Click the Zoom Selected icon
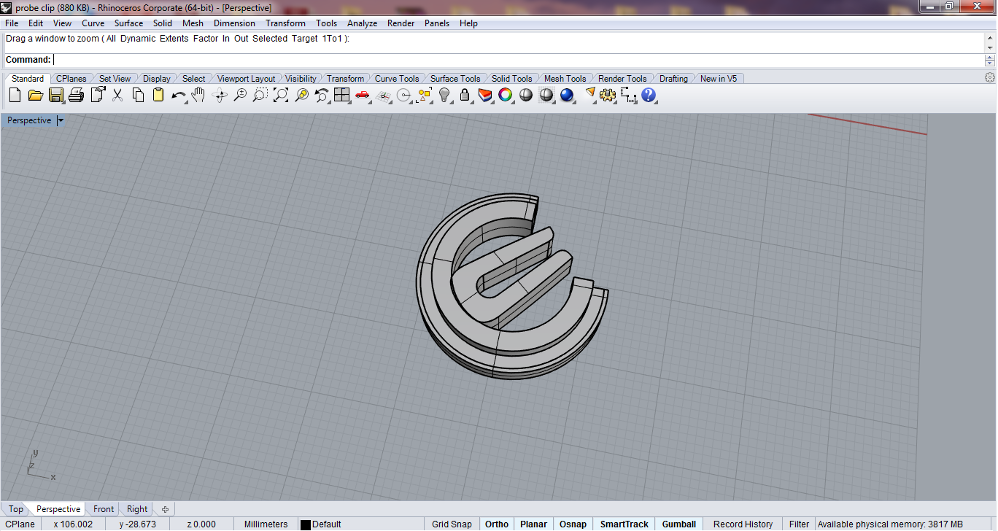The height and width of the screenshot is (531, 998). pos(302,96)
